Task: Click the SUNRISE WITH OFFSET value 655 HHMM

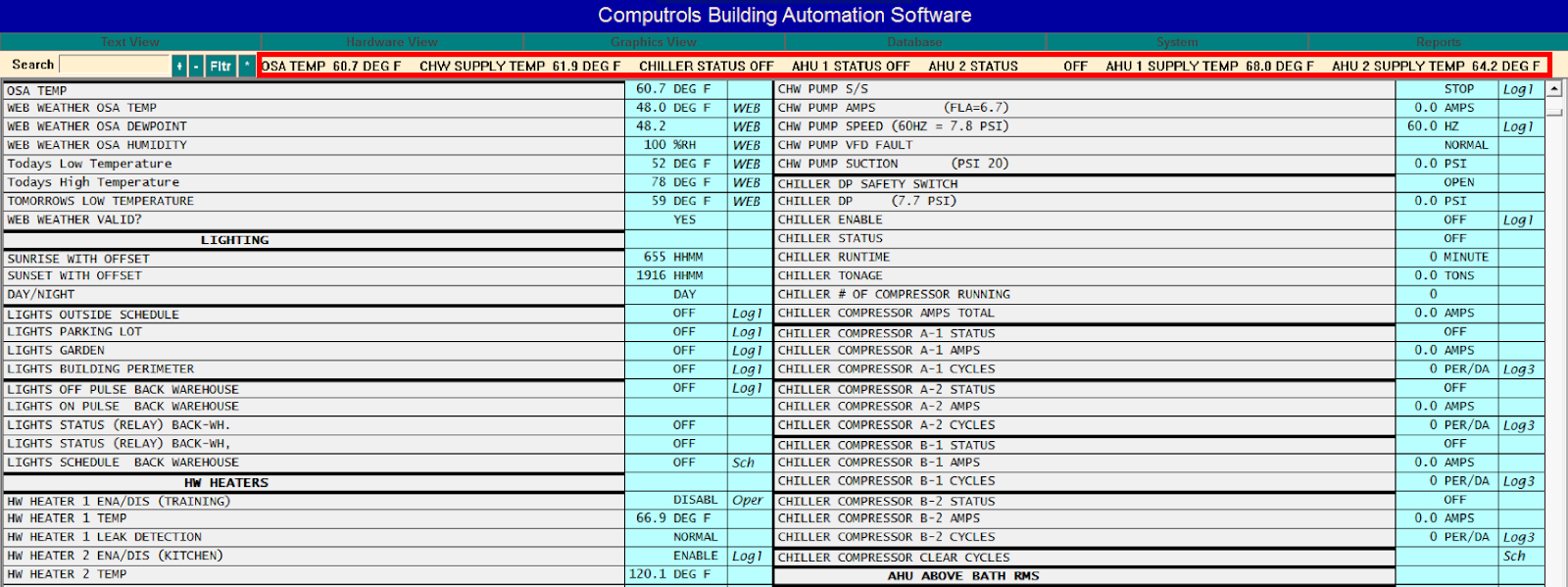Action: 674,257
